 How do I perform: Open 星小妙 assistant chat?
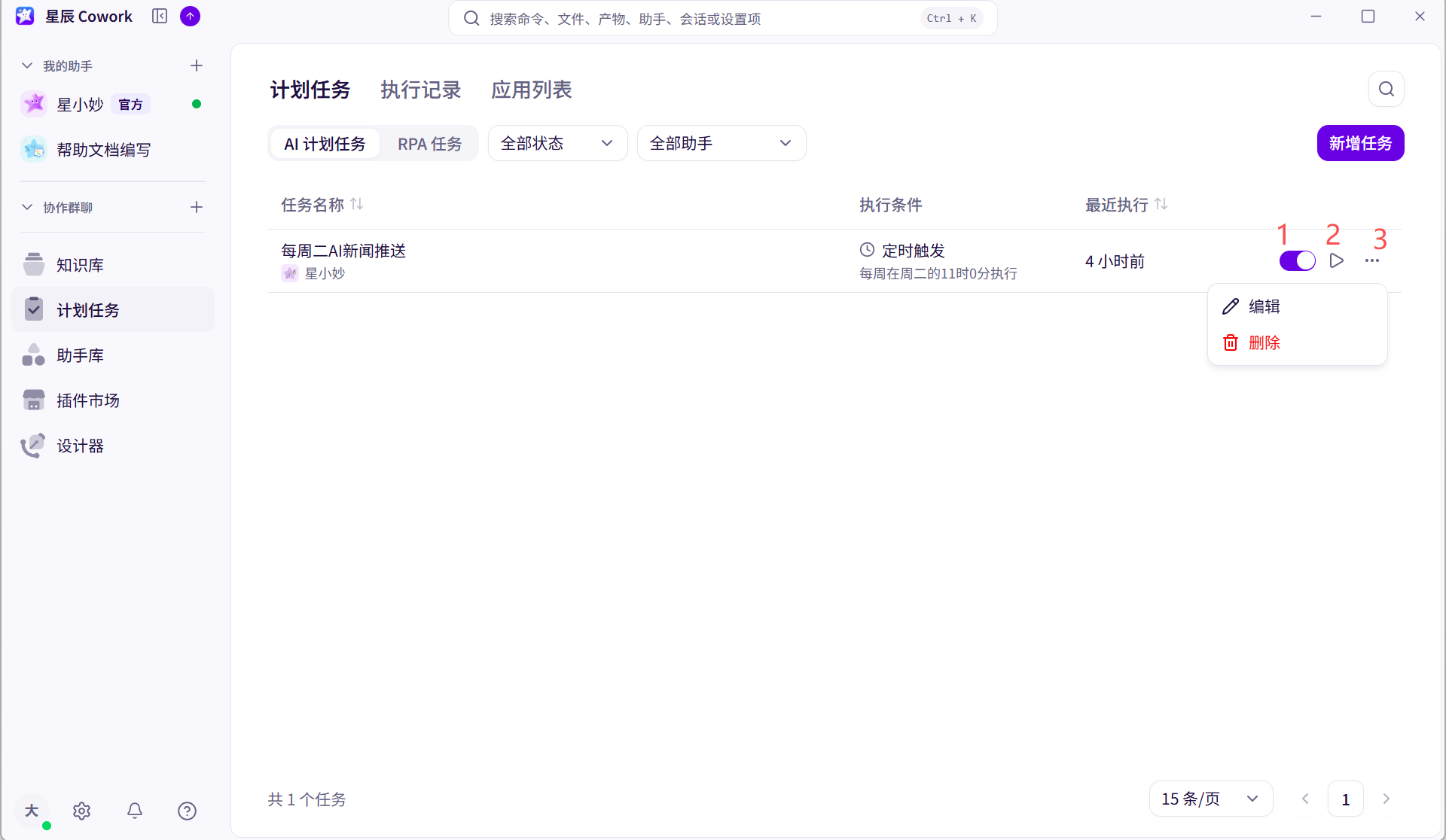pyautogui.click(x=113, y=104)
